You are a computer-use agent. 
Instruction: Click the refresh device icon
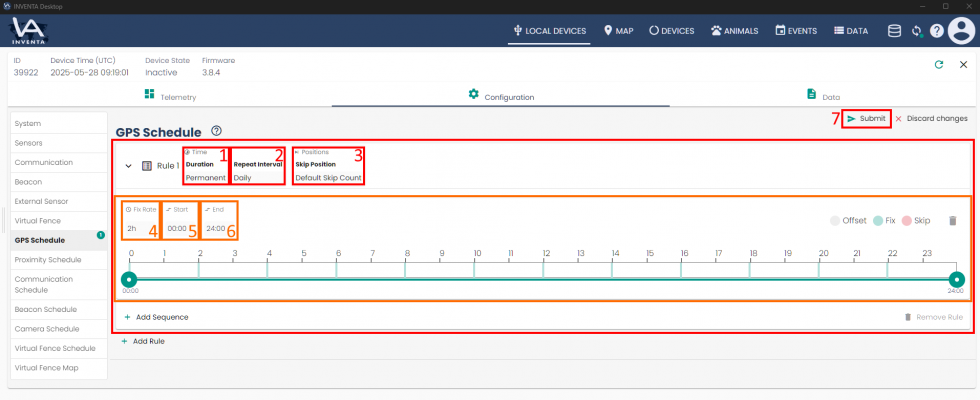(938, 64)
